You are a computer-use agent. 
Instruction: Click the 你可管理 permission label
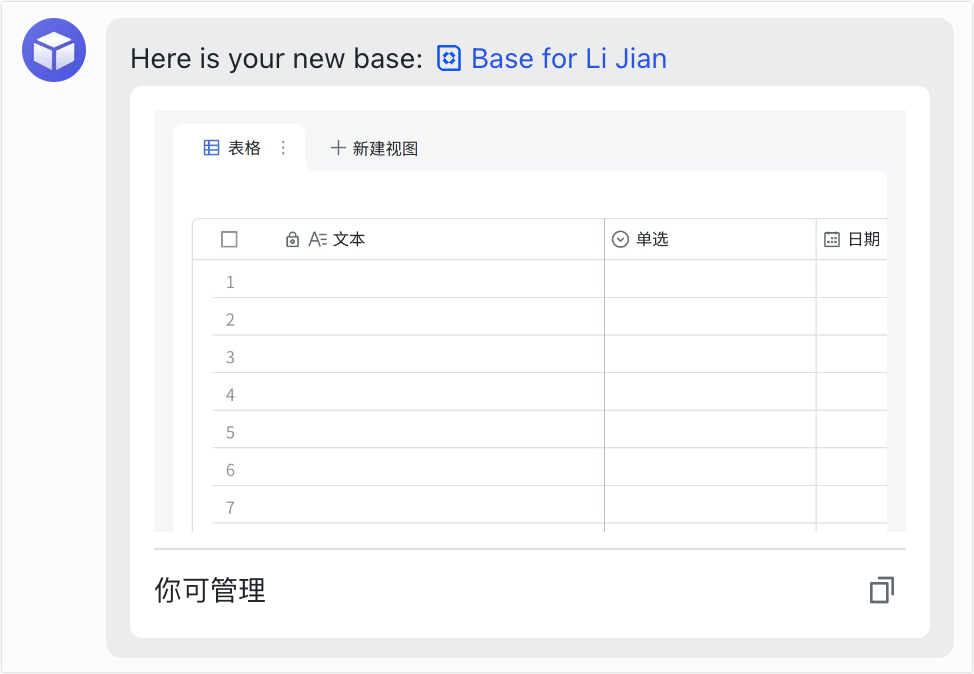pyautogui.click(x=210, y=590)
